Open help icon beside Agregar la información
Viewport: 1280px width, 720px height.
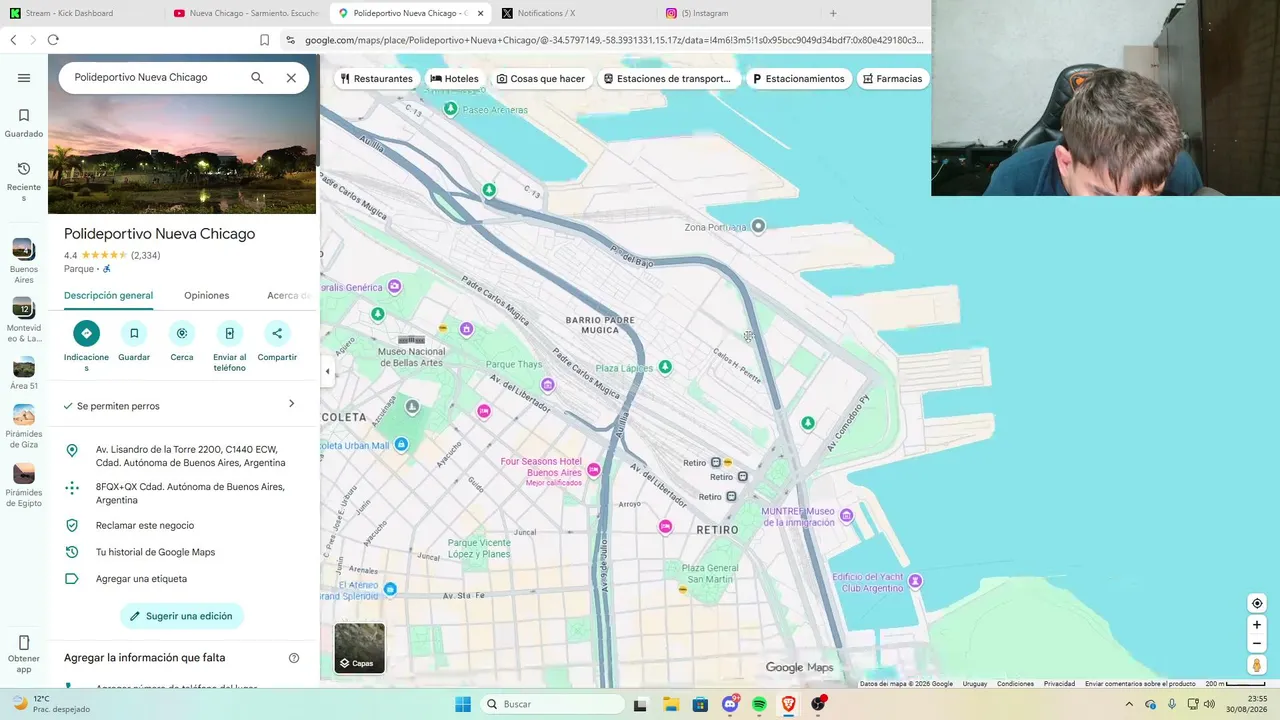[294, 658]
